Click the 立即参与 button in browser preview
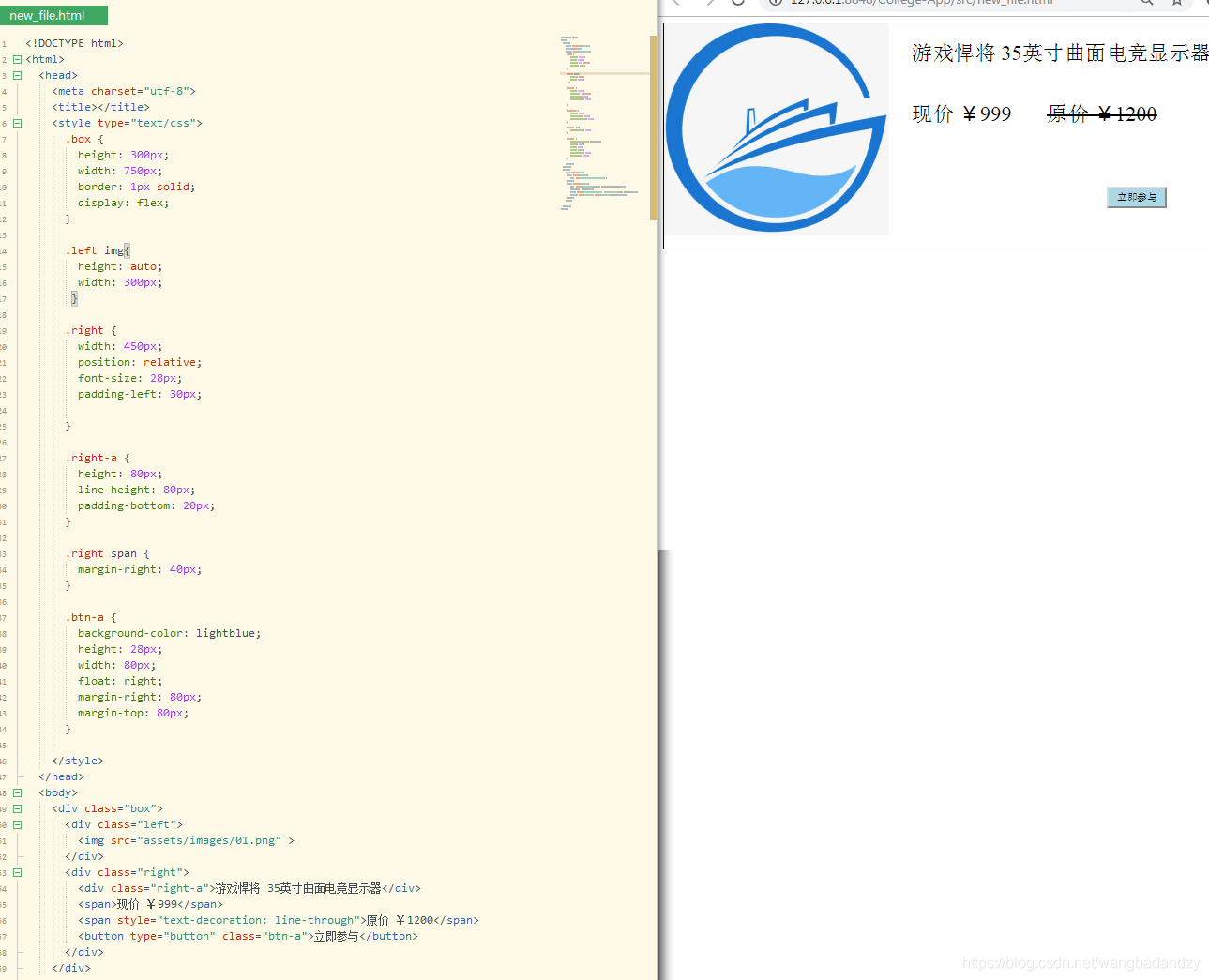Viewport: 1209px width, 980px height. (x=1137, y=197)
